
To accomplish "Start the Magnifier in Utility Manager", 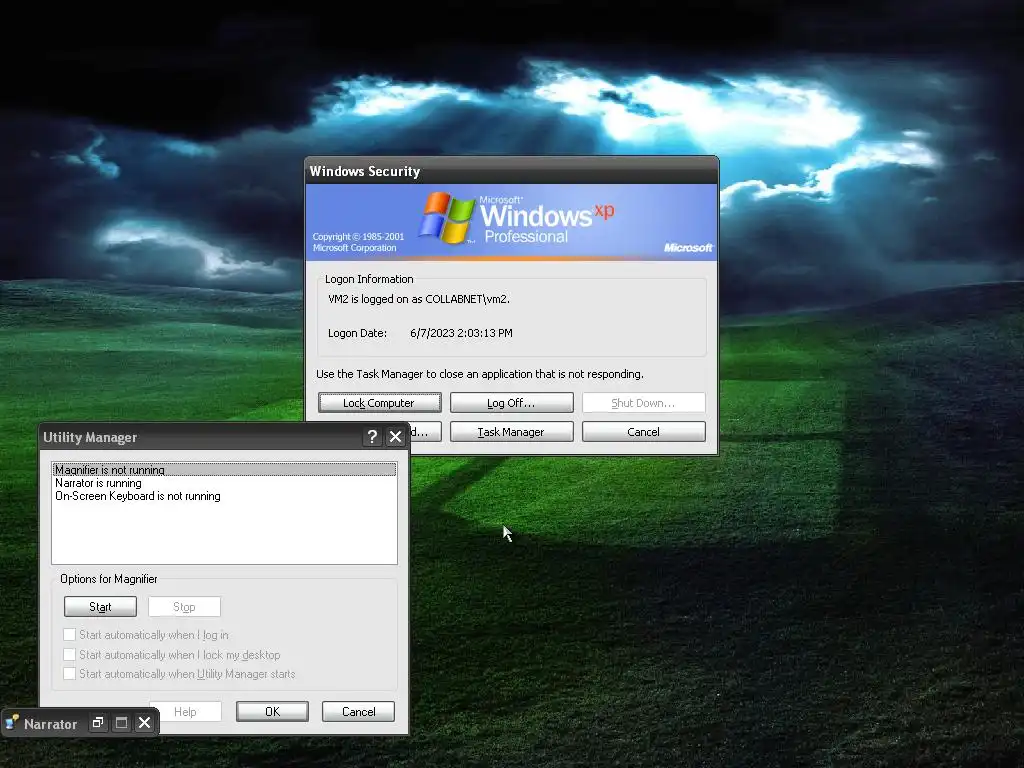I will coord(100,607).
